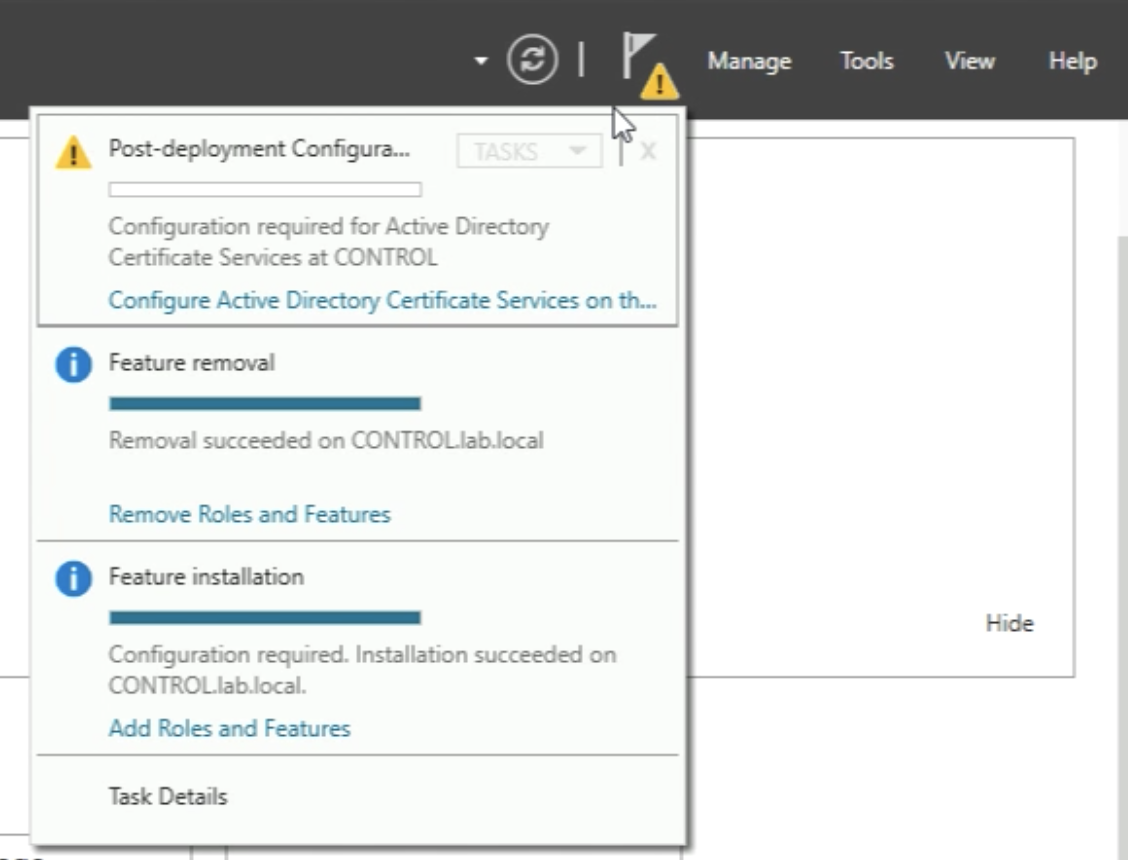Image resolution: width=1128 pixels, height=860 pixels.
Task: Click the notifications flag icon
Action: pyautogui.click(x=640, y=60)
